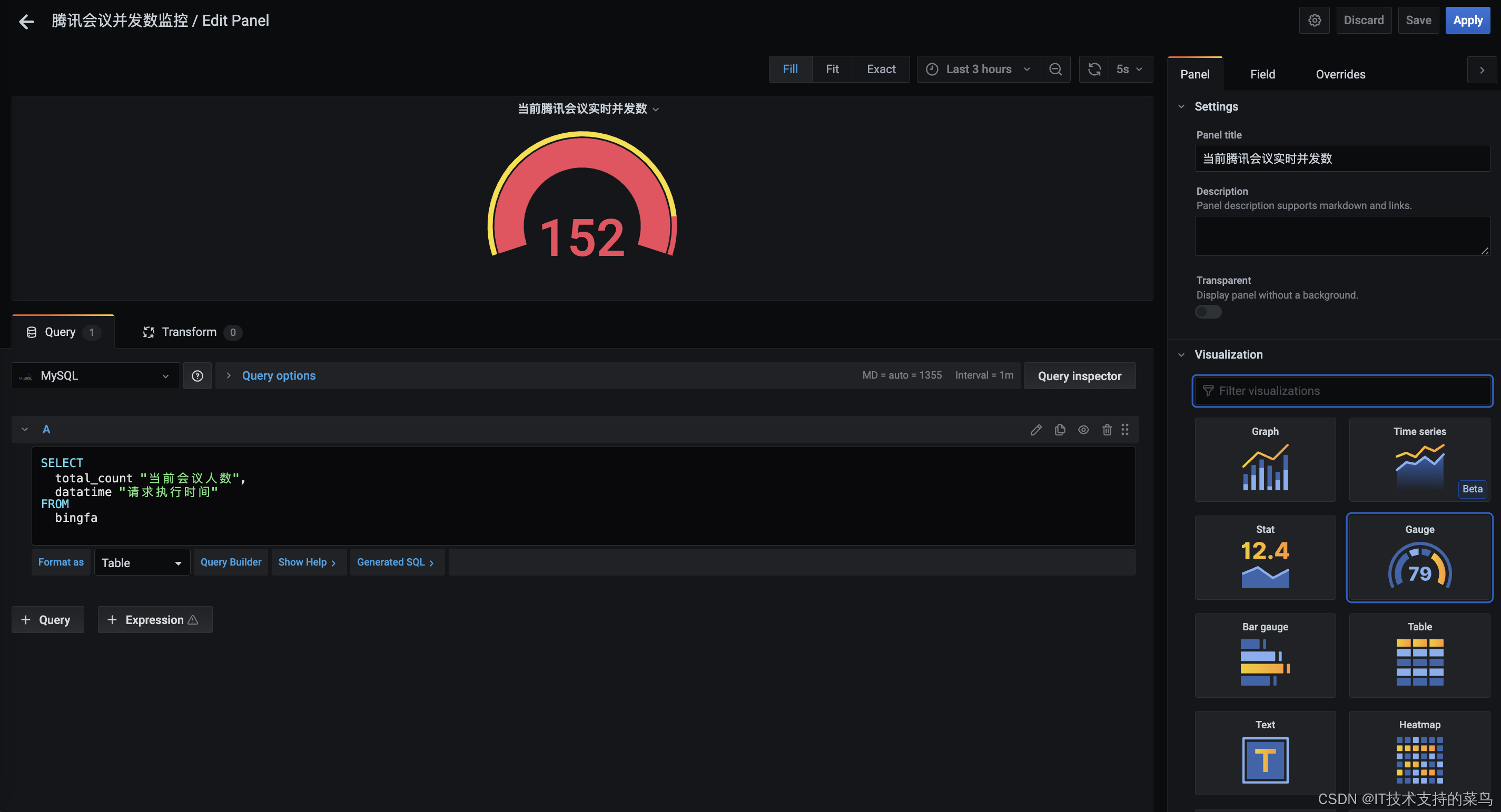
Task: Choose the Heatmap visualization
Action: click(1419, 753)
